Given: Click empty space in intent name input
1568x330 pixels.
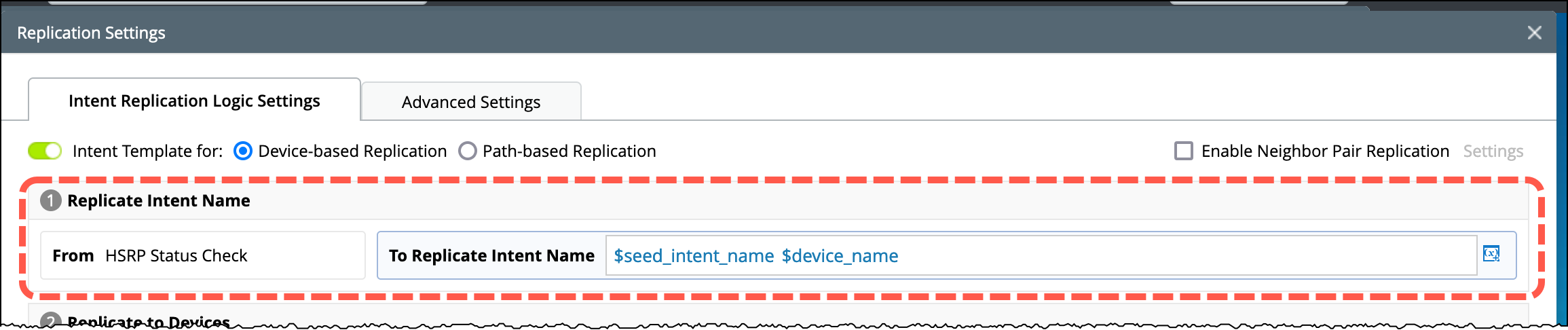Looking at the screenshot, I should [x=1188, y=255].
